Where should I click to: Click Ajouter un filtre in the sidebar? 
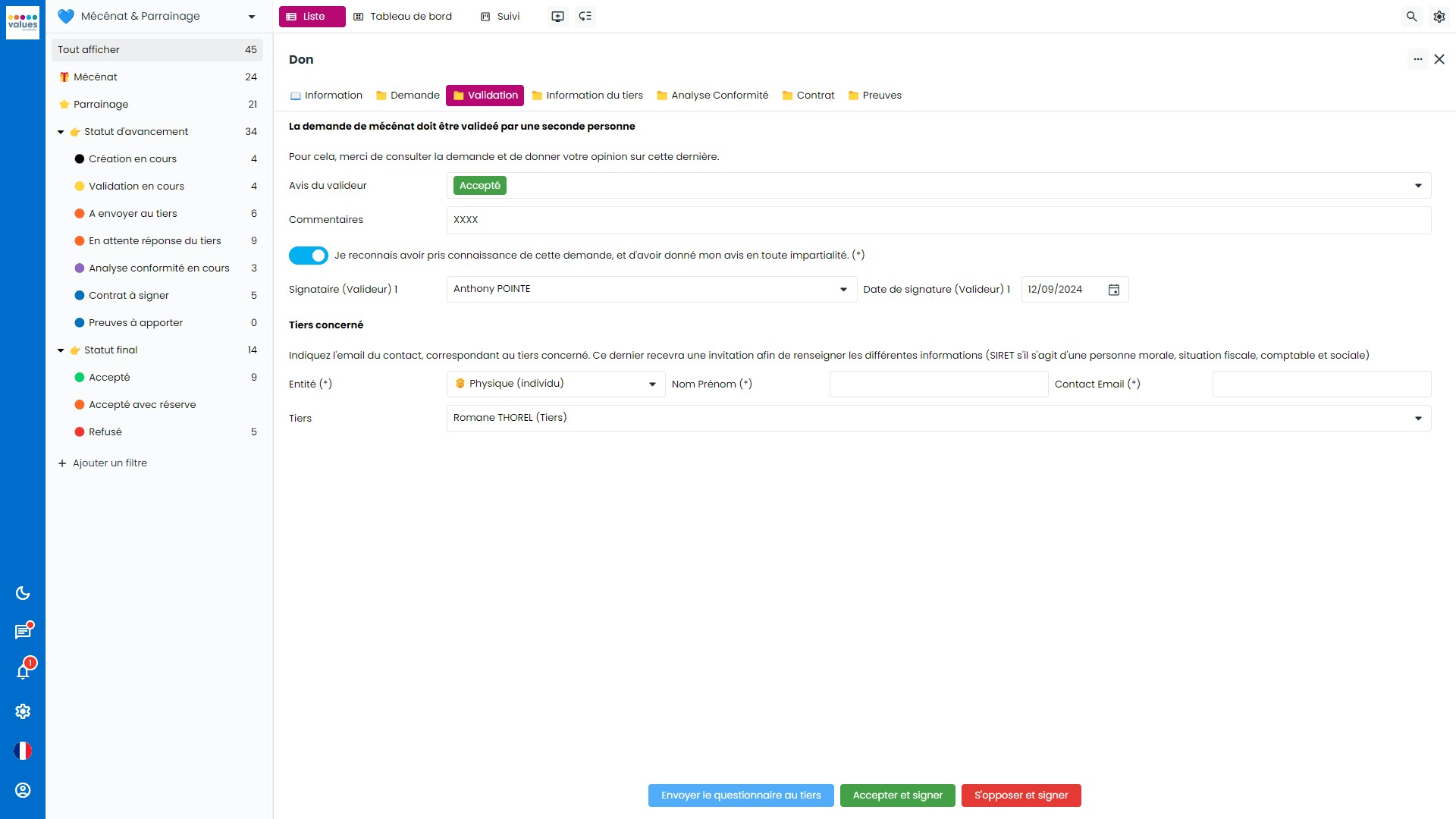pyautogui.click(x=102, y=463)
